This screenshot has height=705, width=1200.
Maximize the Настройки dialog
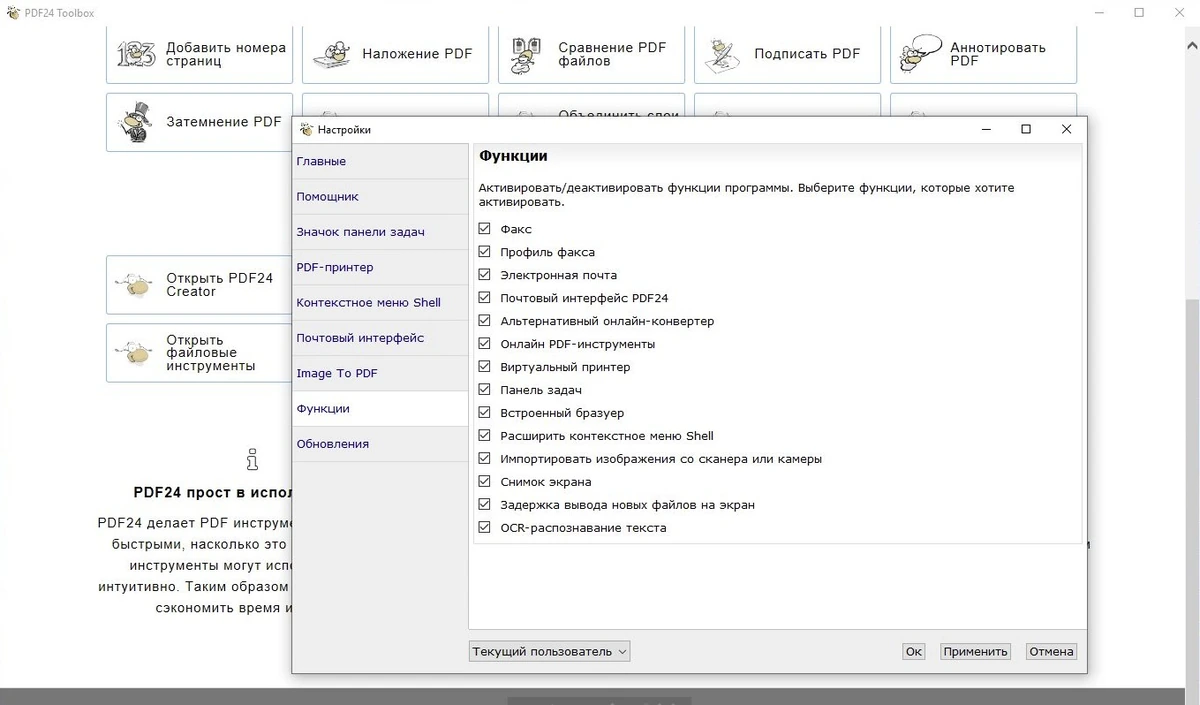1026,129
